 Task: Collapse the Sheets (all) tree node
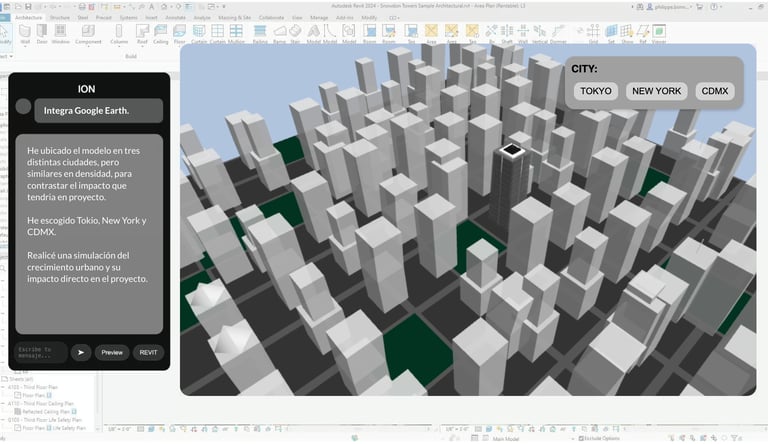pyautogui.click(x=5, y=379)
